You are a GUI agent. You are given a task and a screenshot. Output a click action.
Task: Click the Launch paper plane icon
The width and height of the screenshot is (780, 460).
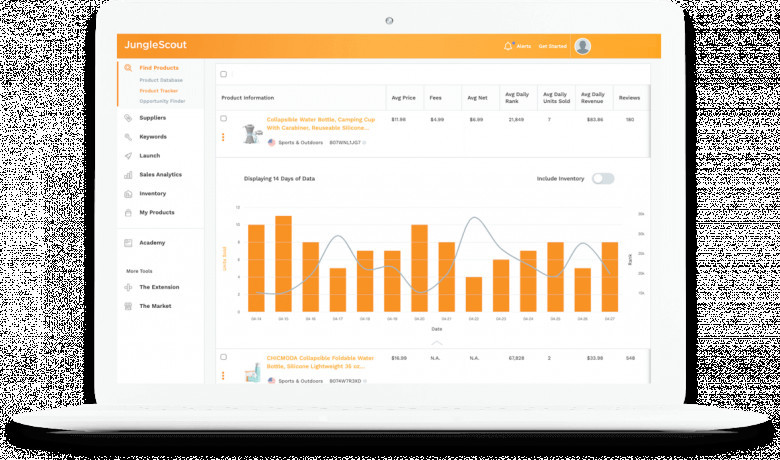pyautogui.click(x=128, y=156)
